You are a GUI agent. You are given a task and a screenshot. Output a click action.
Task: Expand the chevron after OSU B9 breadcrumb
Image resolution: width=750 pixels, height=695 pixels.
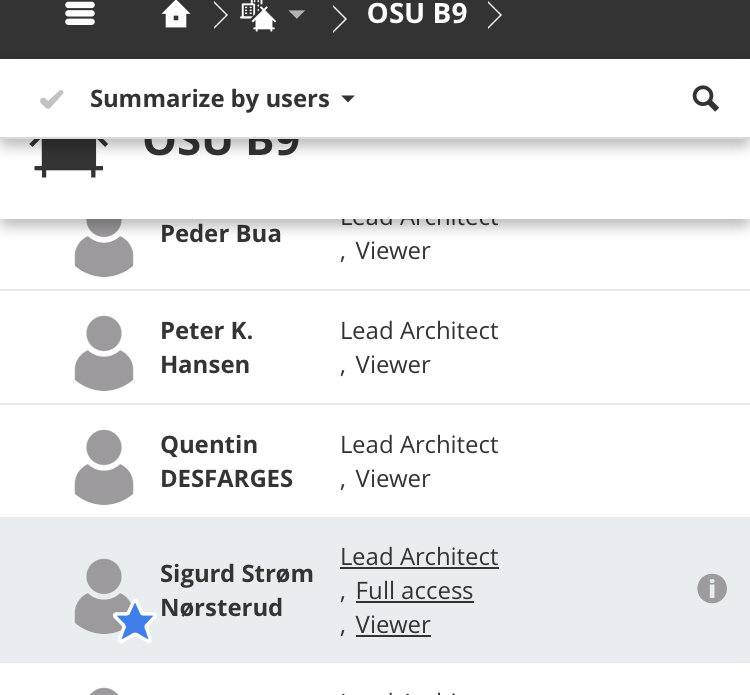[x=494, y=16]
